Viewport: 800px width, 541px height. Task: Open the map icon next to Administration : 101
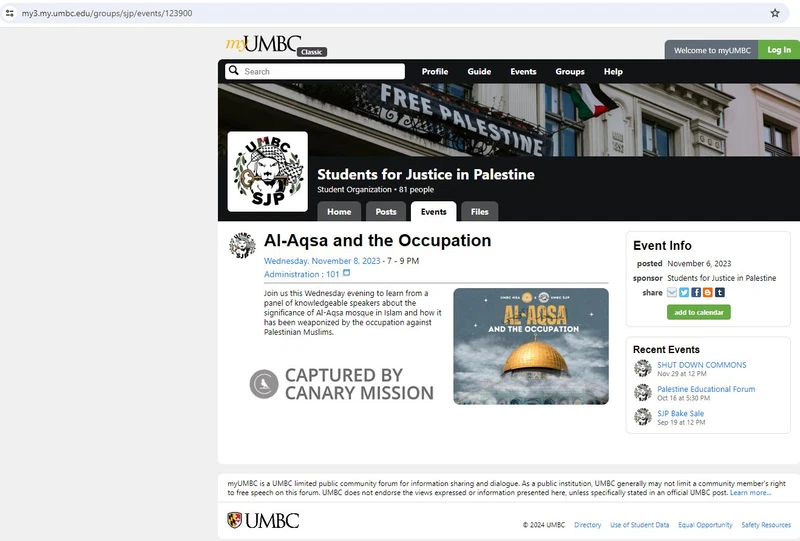[x=347, y=273]
